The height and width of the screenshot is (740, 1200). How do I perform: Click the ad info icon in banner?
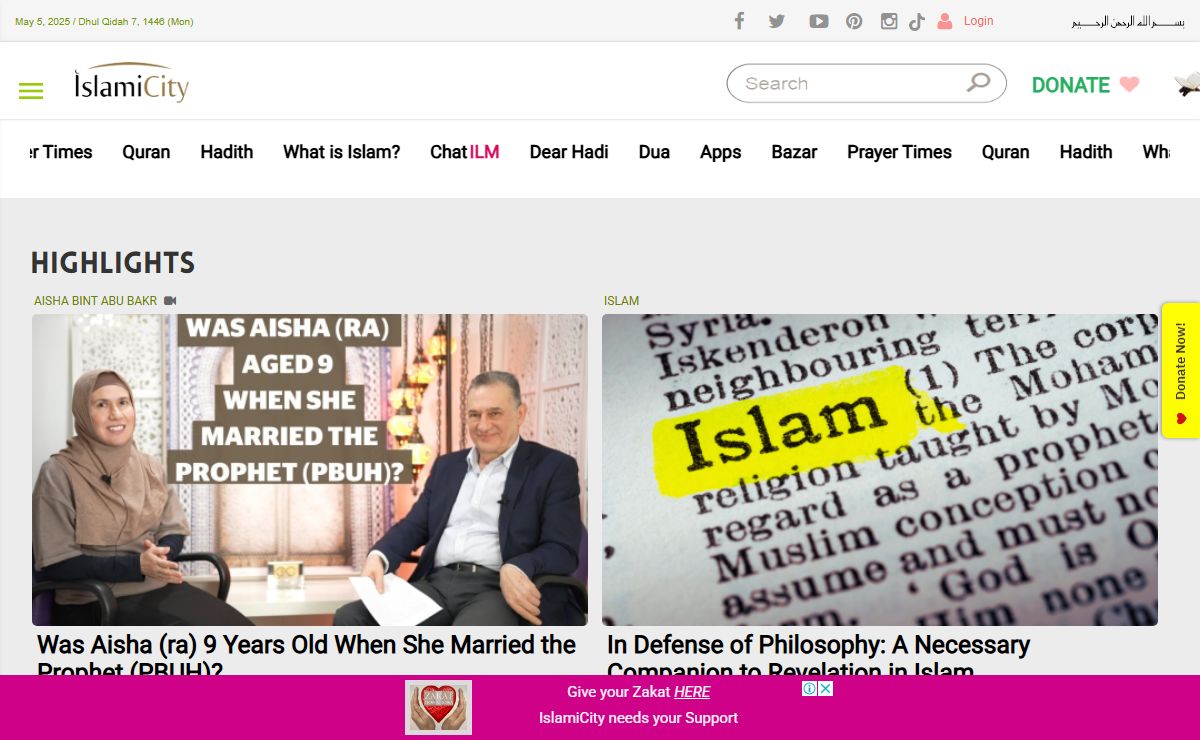pyautogui.click(x=810, y=688)
